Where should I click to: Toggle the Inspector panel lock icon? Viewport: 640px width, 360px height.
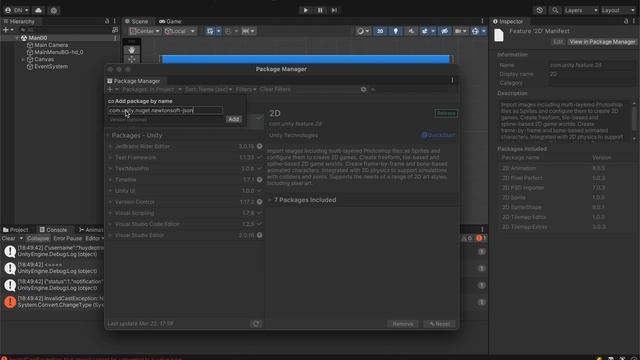pyautogui.click(x=626, y=21)
